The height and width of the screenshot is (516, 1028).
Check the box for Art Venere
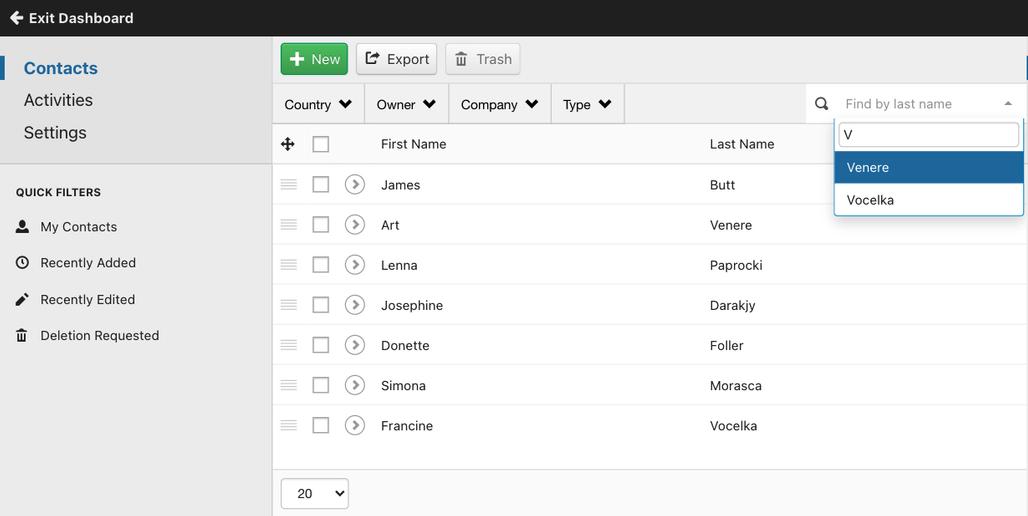pyautogui.click(x=321, y=225)
